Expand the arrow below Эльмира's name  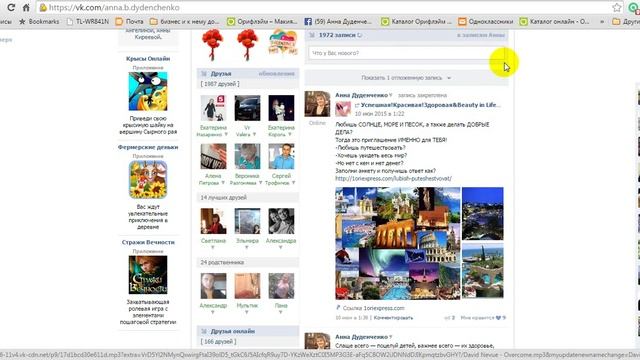pyautogui.click(x=247, y=247)
